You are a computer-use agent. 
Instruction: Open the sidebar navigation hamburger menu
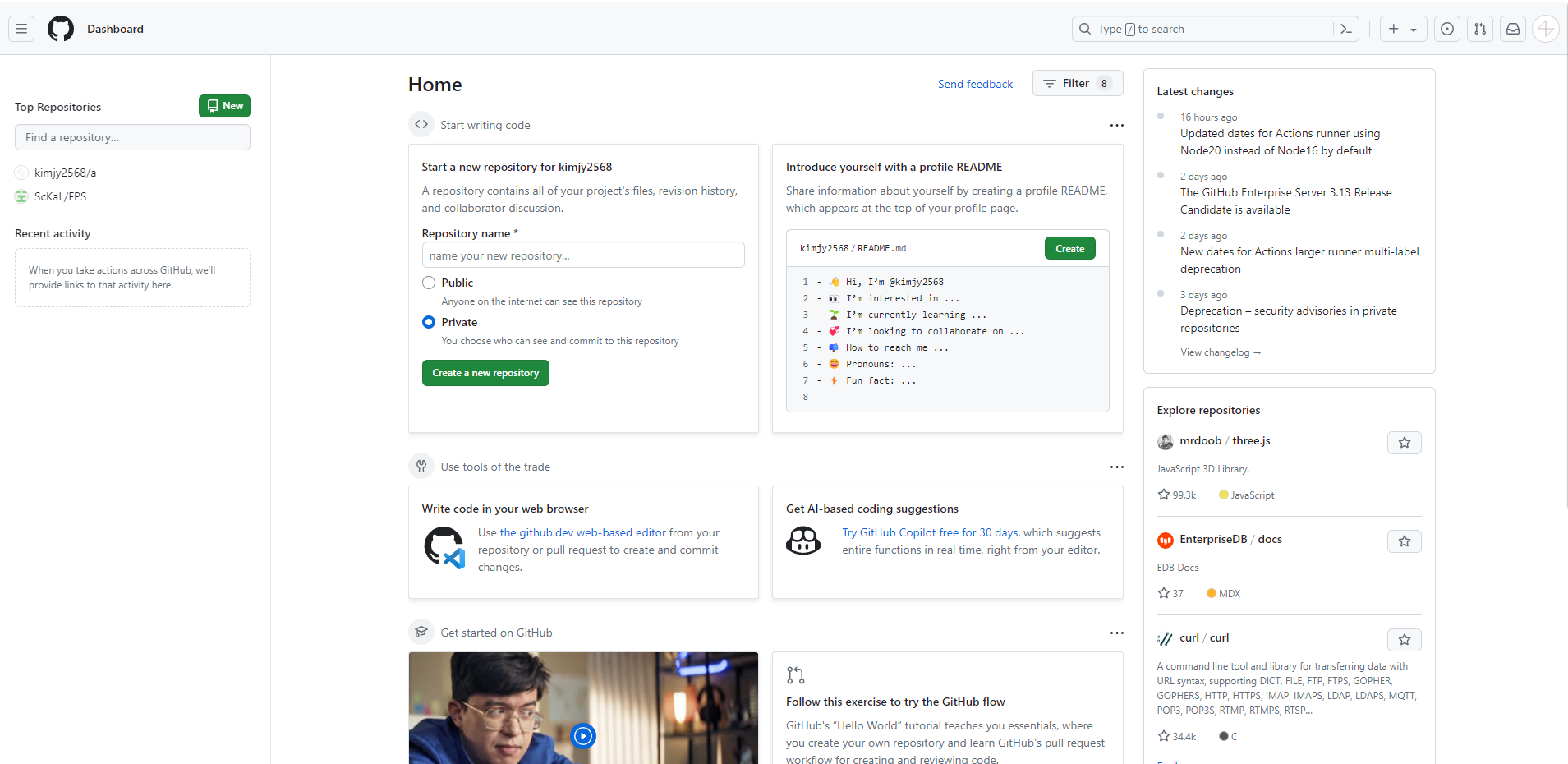click(21, 29)
